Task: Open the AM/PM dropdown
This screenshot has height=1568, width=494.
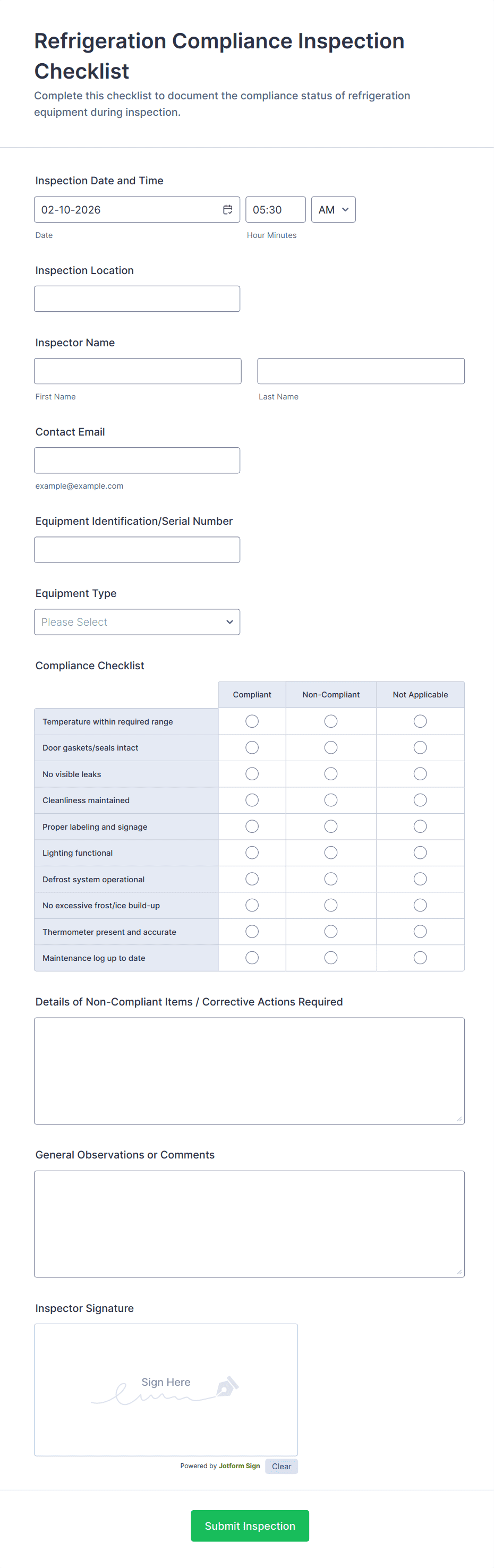Action: tap(333, 209)
